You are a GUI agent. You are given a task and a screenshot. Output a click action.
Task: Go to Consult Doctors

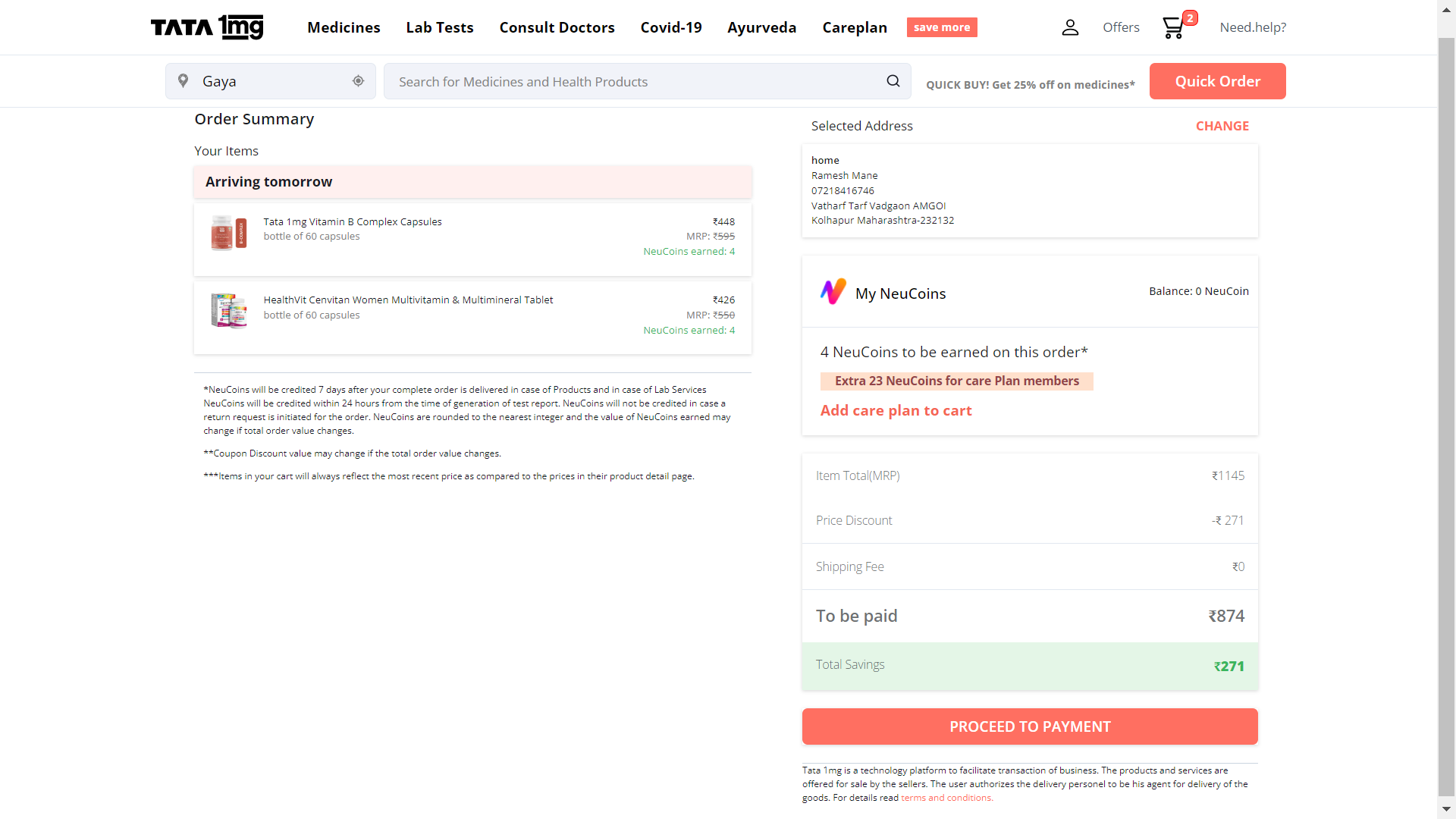pos(557,27)
